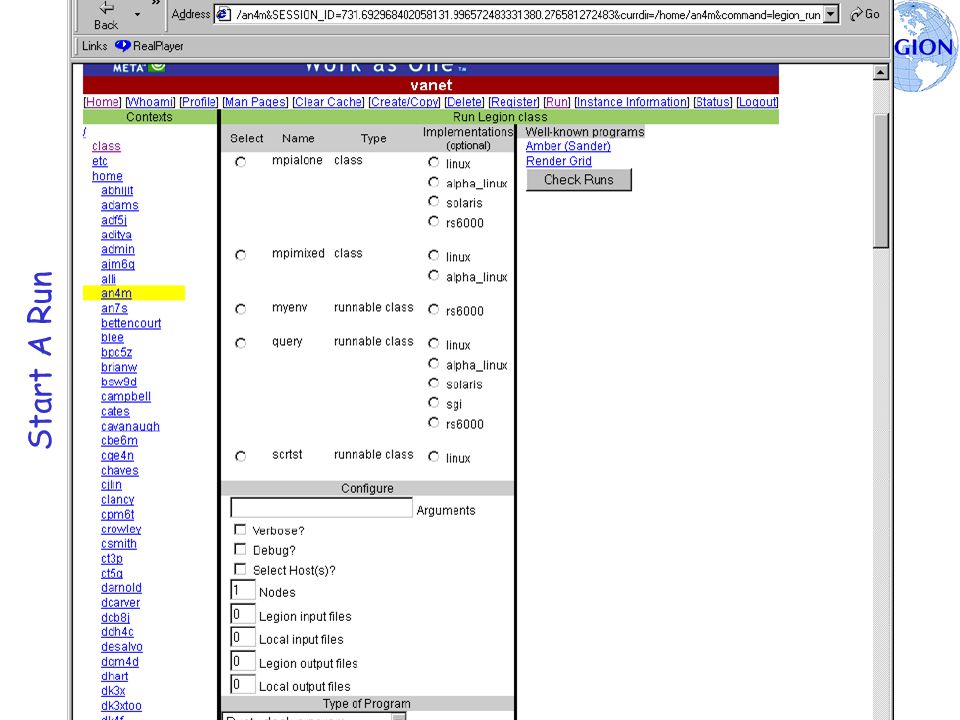The image size is (960, 720).
Task: Open the crowley context link
Action: (121, 529)
